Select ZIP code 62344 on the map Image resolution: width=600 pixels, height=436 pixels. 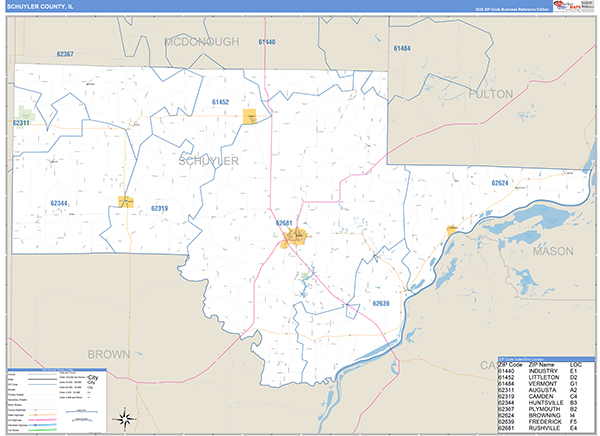(x=59, y=204)
